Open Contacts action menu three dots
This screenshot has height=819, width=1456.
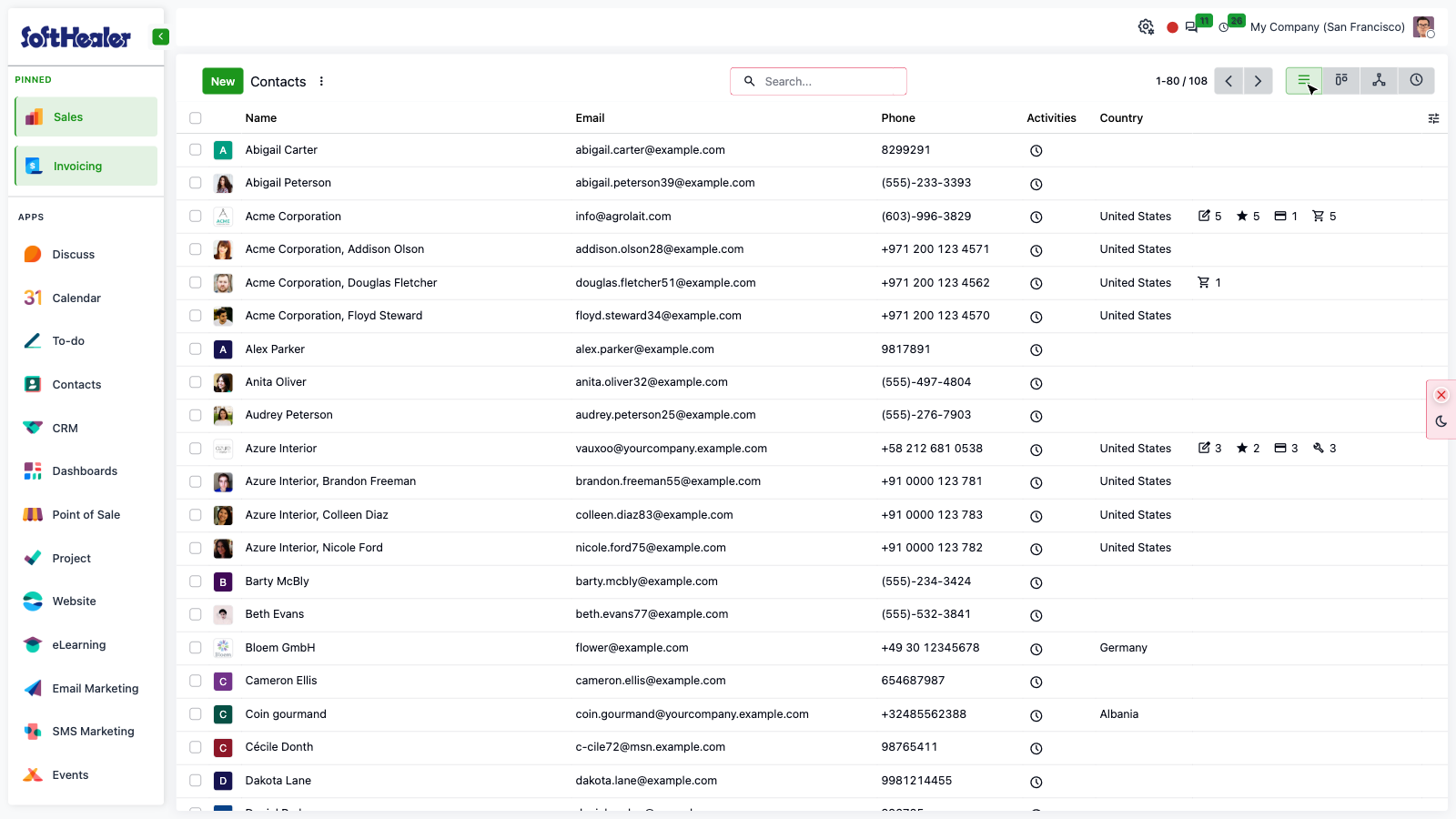[x=321, y=81]
